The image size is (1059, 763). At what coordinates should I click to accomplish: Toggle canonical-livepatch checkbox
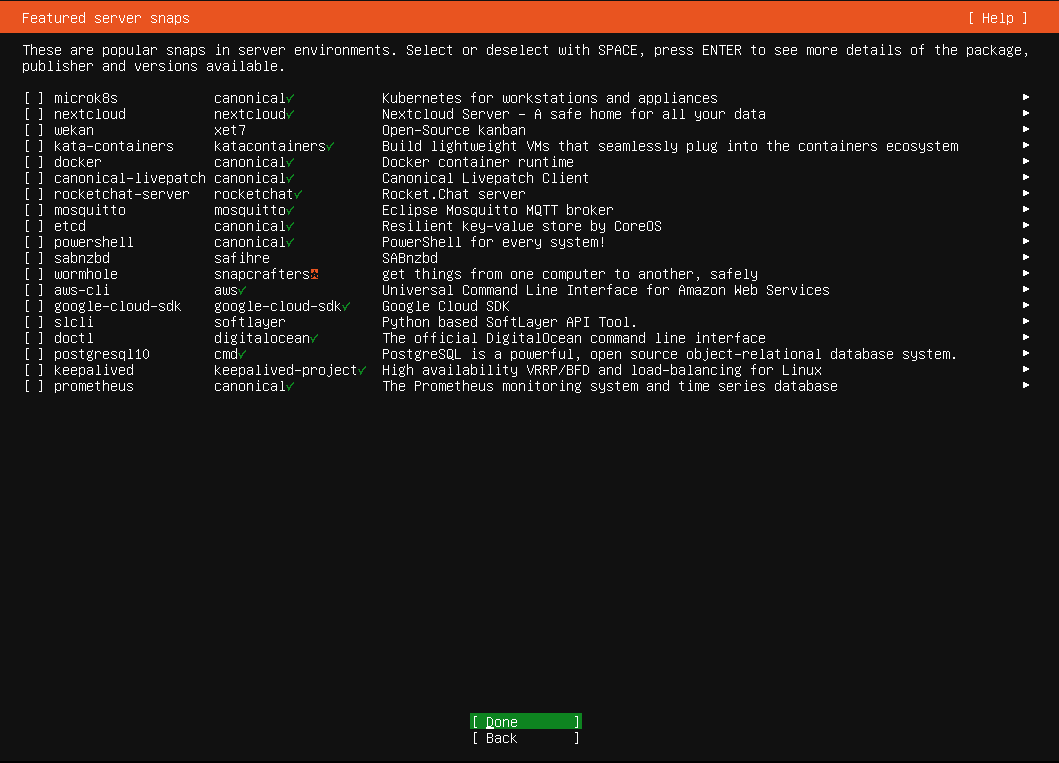[34, 178]
